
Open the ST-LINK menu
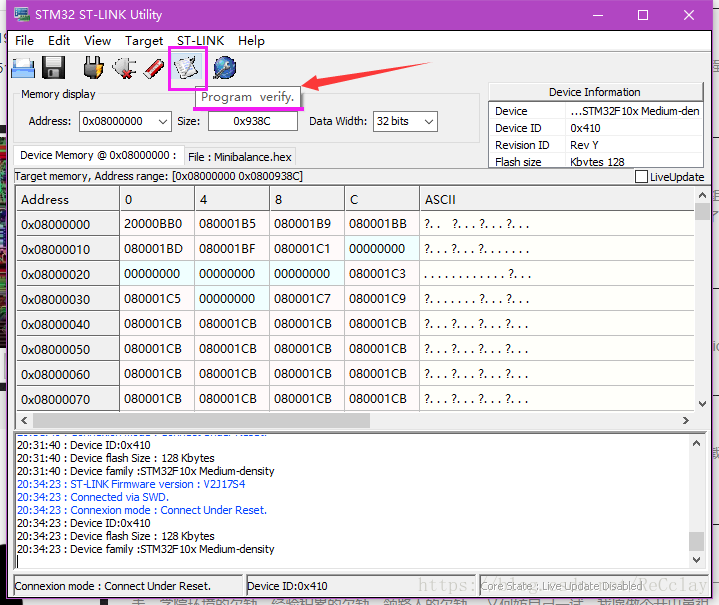(x=201, y=41)
